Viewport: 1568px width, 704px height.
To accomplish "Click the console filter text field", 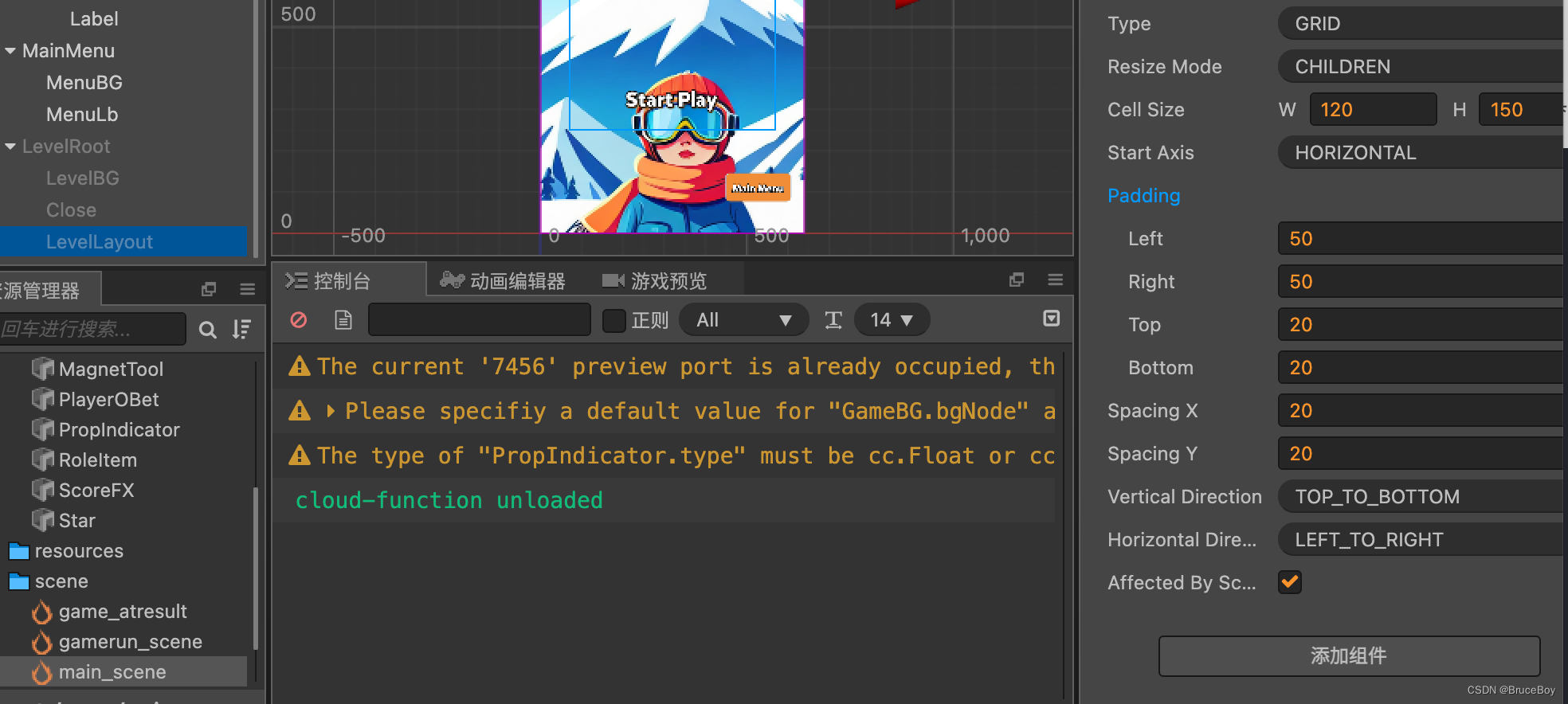I will tap(479, 320).
